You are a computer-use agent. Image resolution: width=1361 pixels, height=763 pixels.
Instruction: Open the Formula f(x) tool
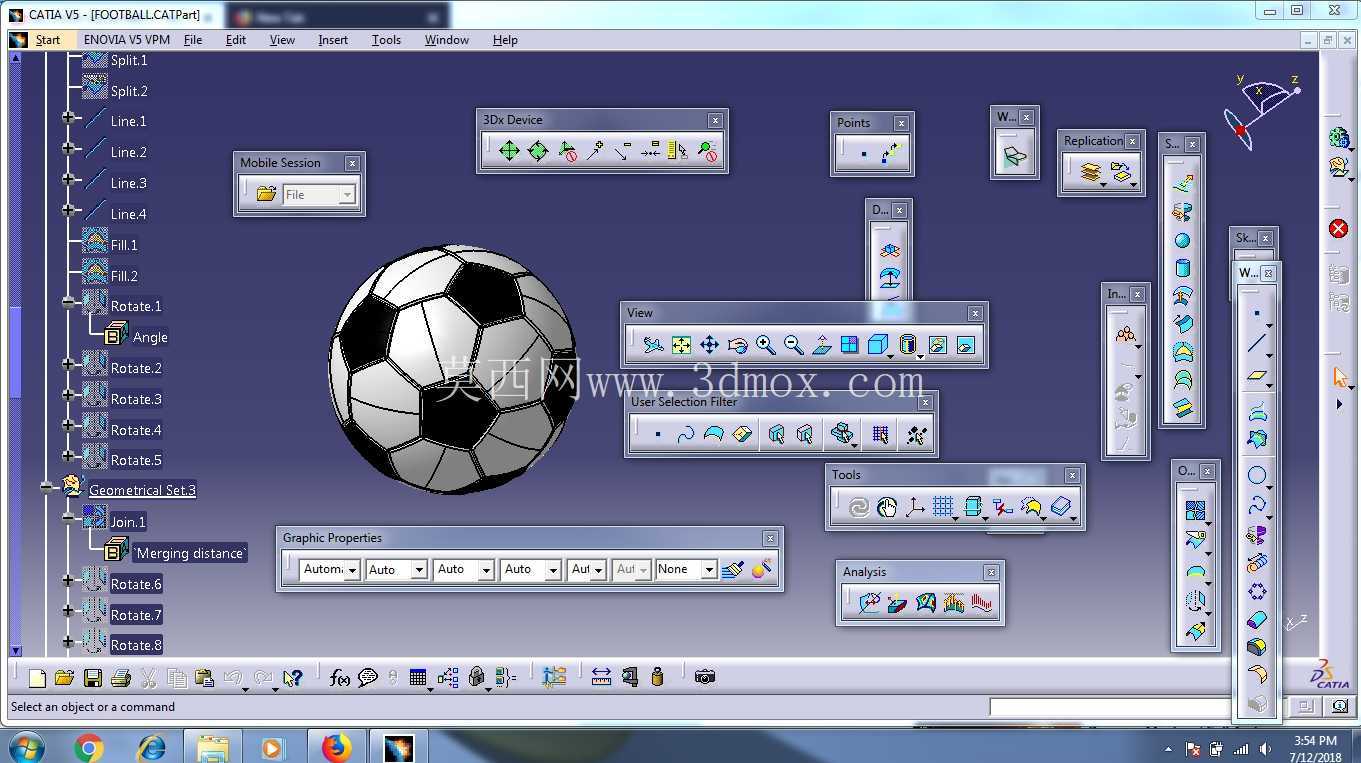click(340, 677)
